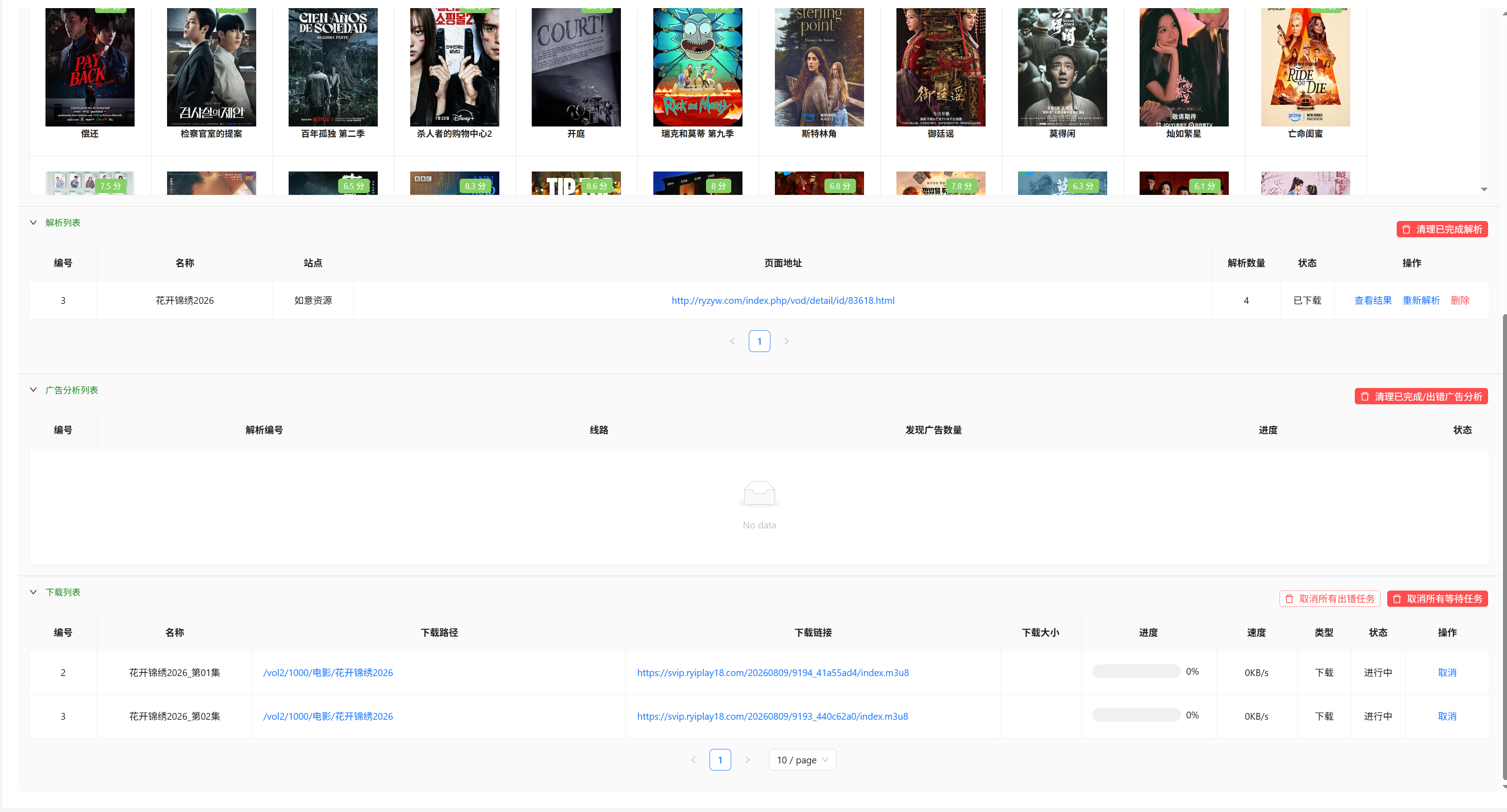Click the 解析列表 section title
Screen dimensions: 1507x812
63,223
